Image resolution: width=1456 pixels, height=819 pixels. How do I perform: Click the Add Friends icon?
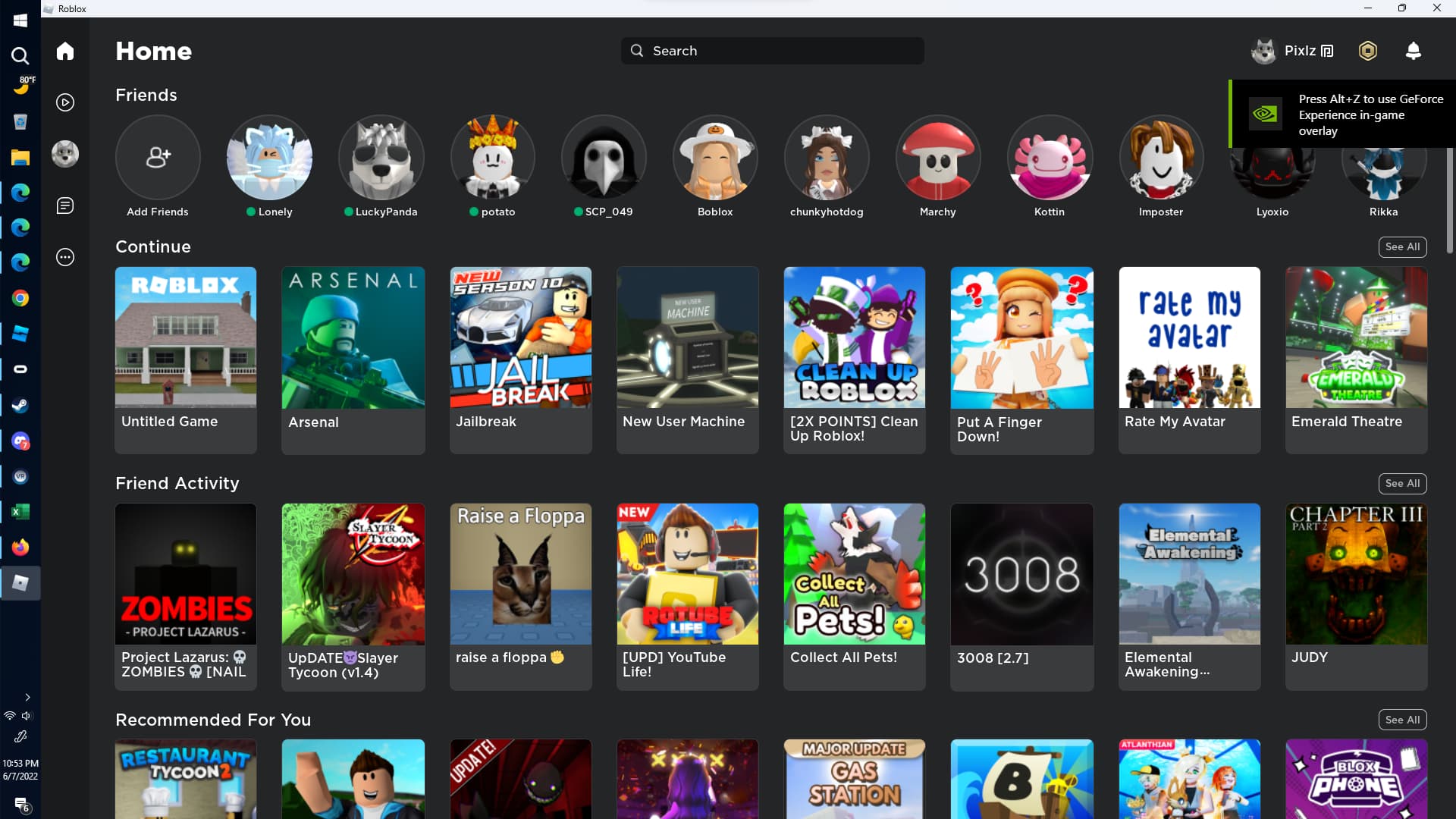click(158, 158)
